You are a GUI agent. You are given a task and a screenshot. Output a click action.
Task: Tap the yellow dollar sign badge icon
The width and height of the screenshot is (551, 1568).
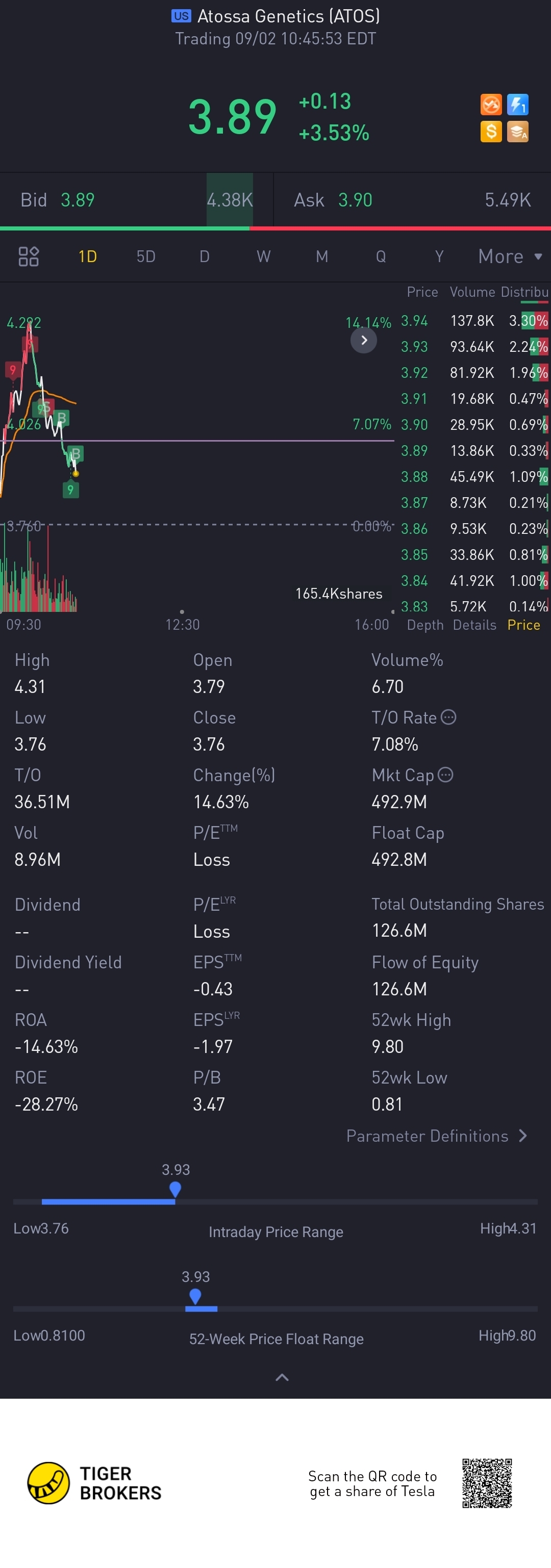[491, 132]
